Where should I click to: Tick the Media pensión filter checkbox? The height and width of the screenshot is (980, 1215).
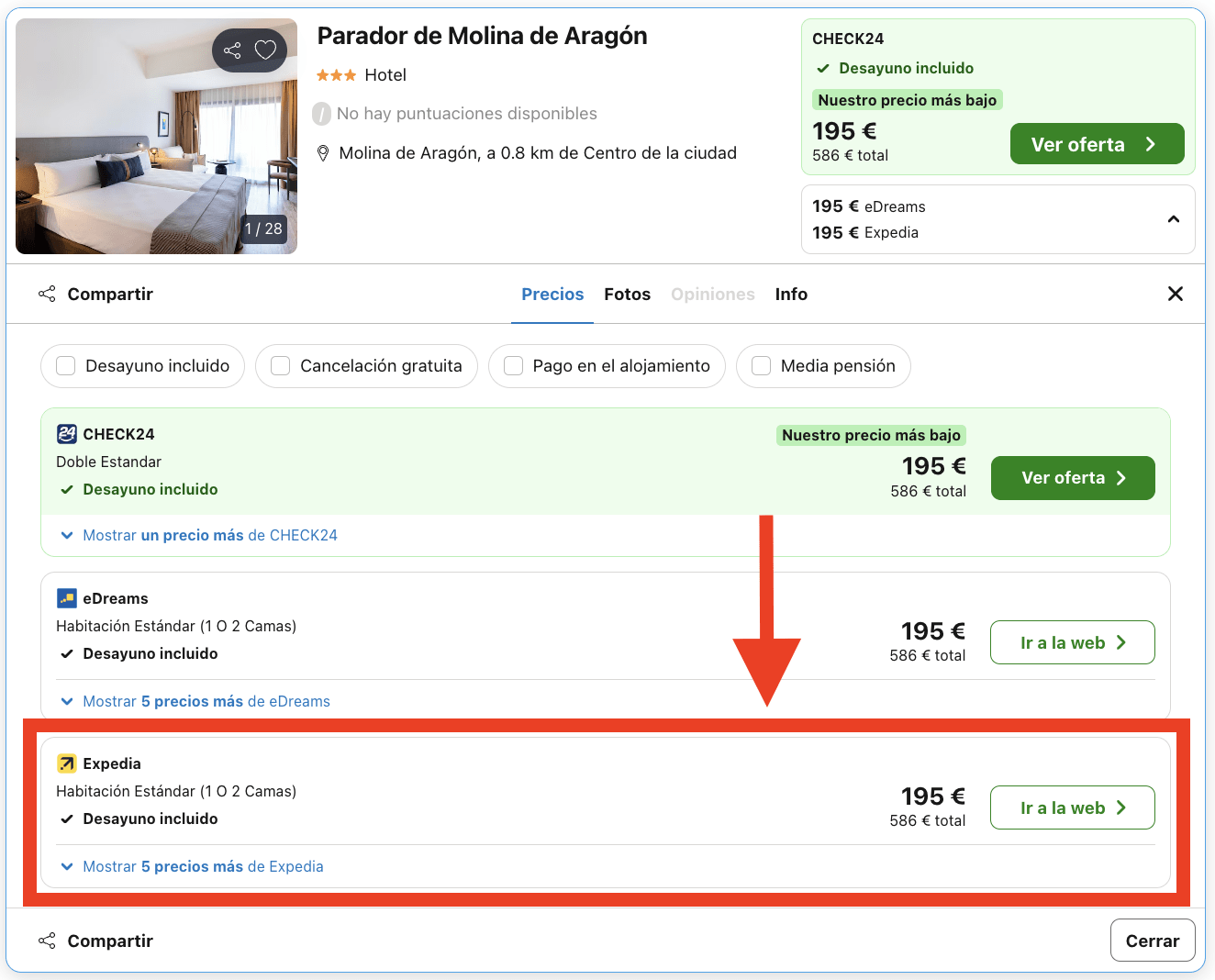pyautogui.click(x=762, y=366)
